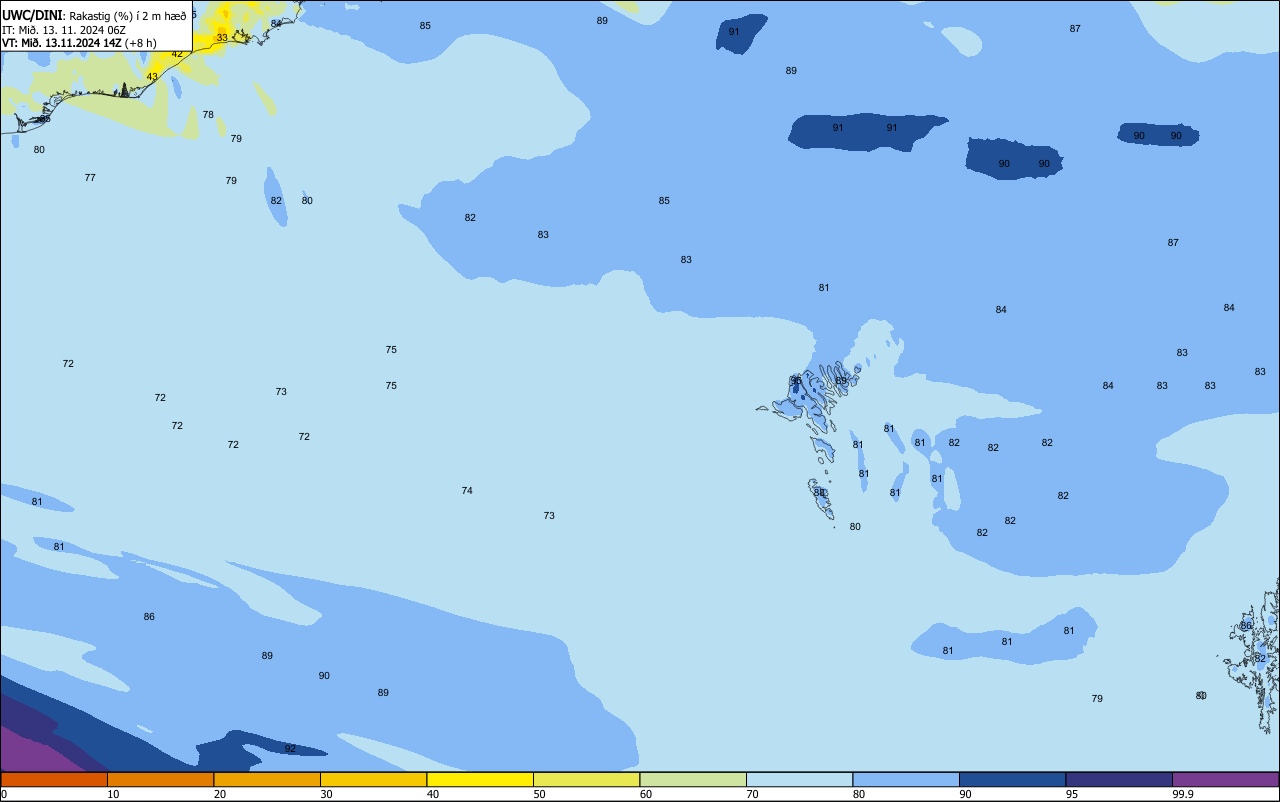Click the '77' humidity value on map
Image resolution: width=1280 pixels, height=802 pixels.
90,177
